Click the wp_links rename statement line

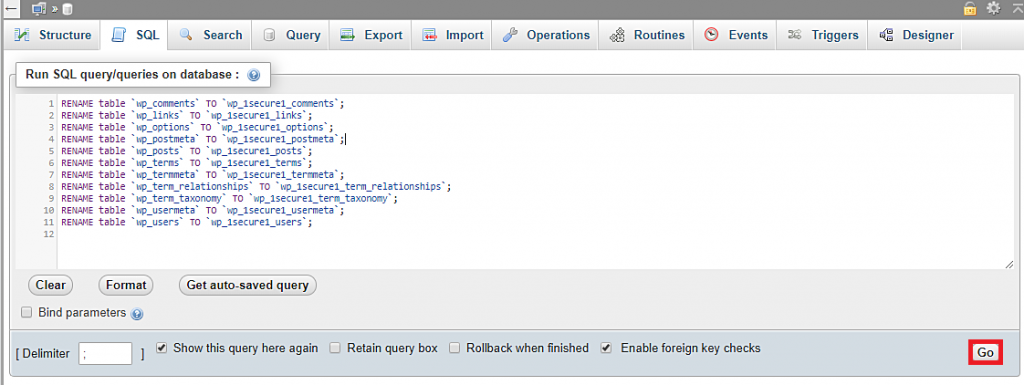click(x=187, y=115)
